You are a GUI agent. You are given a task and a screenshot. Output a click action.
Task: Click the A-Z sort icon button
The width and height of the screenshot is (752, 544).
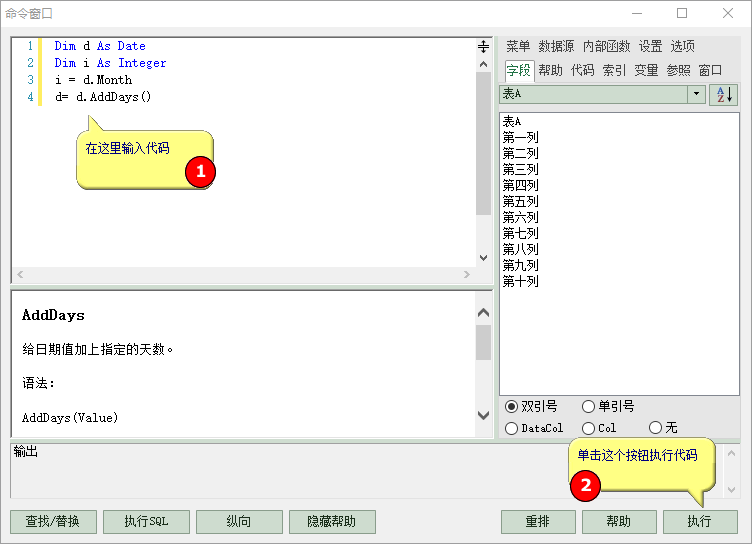pos(723,94)
